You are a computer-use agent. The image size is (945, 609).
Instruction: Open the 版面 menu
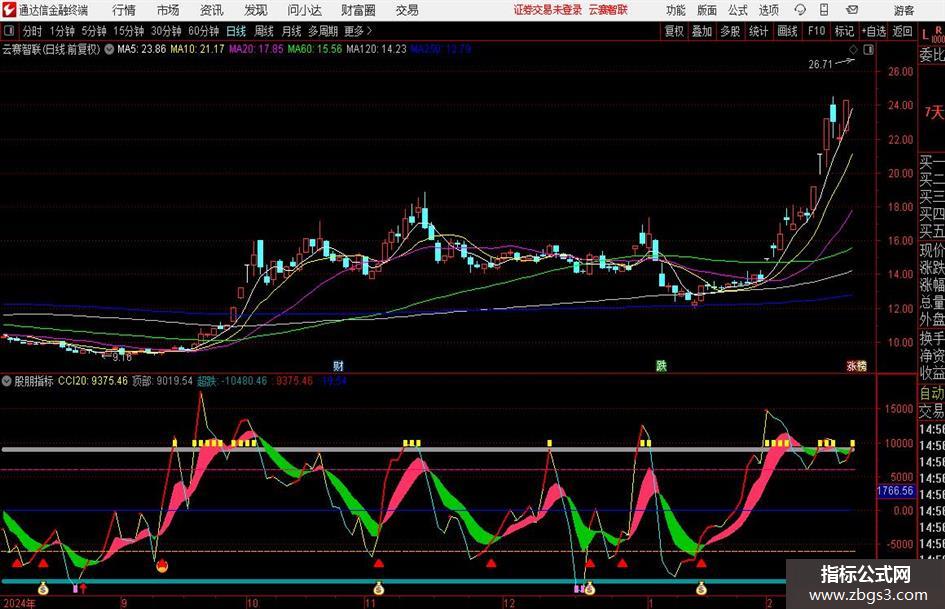706,10
